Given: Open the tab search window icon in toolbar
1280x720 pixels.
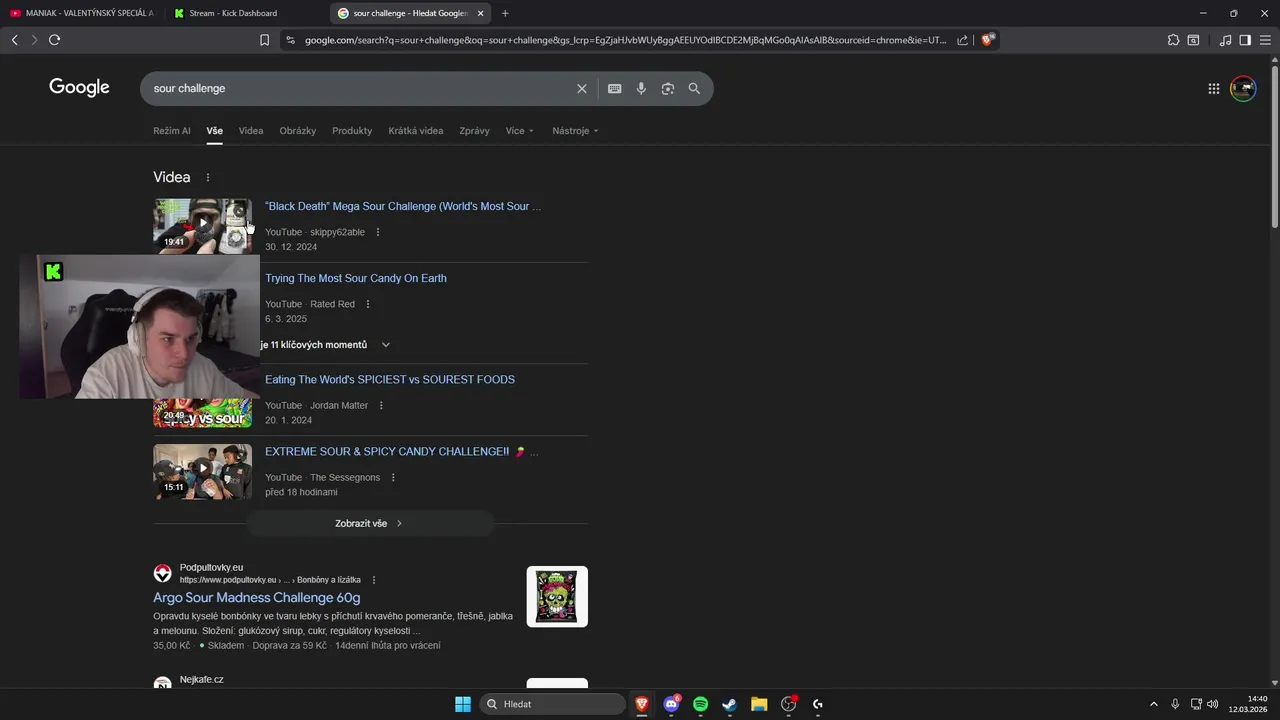Looking at the screenshot, I should coord(1193,40).
